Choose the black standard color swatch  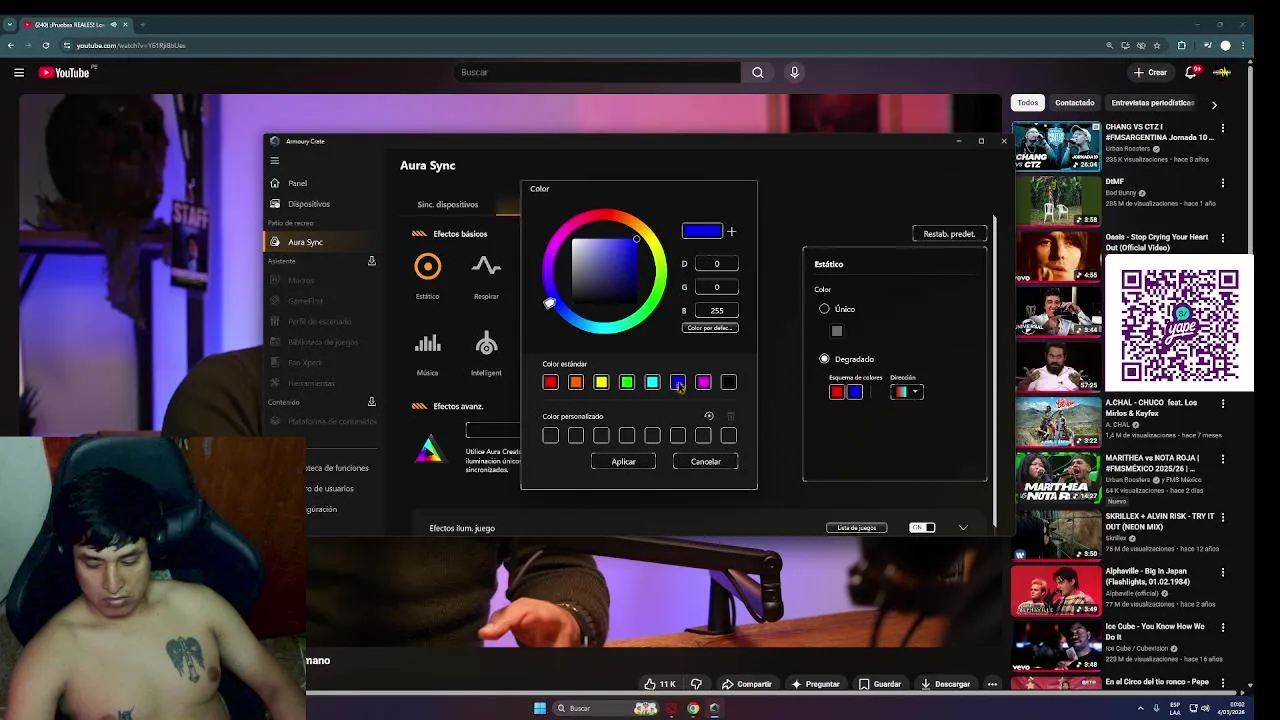[729, 382]
